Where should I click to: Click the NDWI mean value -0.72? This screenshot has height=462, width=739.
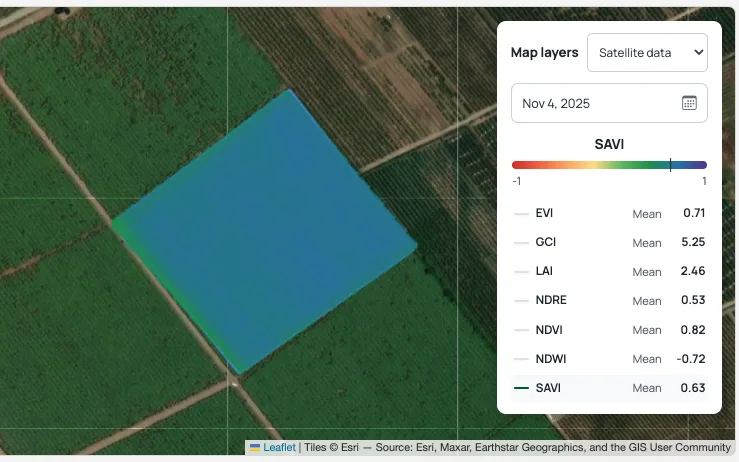[691, 359]
